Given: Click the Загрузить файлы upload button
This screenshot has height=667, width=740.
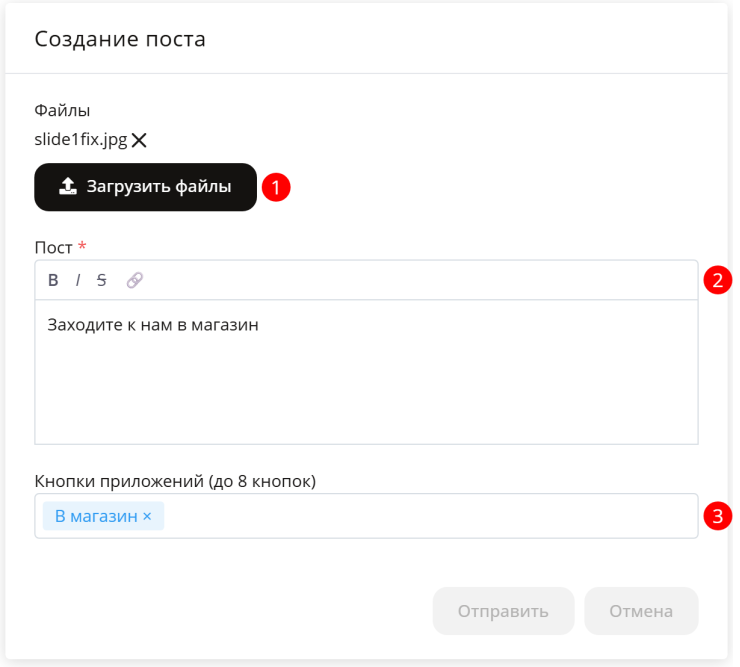Looking at the screenshot, I should click(145, 187).
